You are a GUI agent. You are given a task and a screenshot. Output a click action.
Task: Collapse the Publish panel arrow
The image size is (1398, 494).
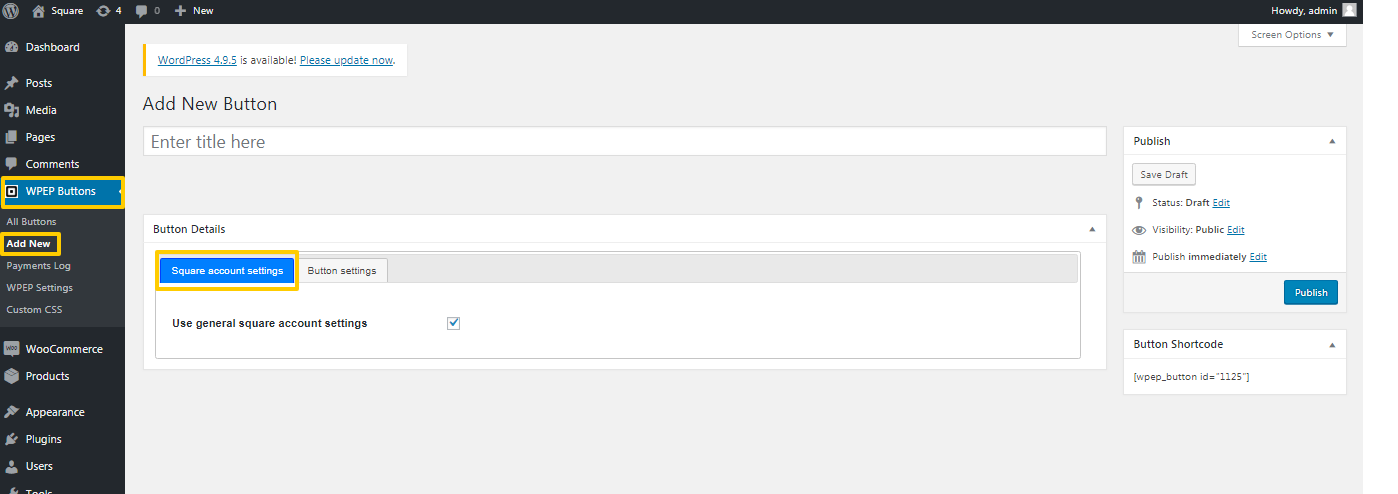point(1332,141)
